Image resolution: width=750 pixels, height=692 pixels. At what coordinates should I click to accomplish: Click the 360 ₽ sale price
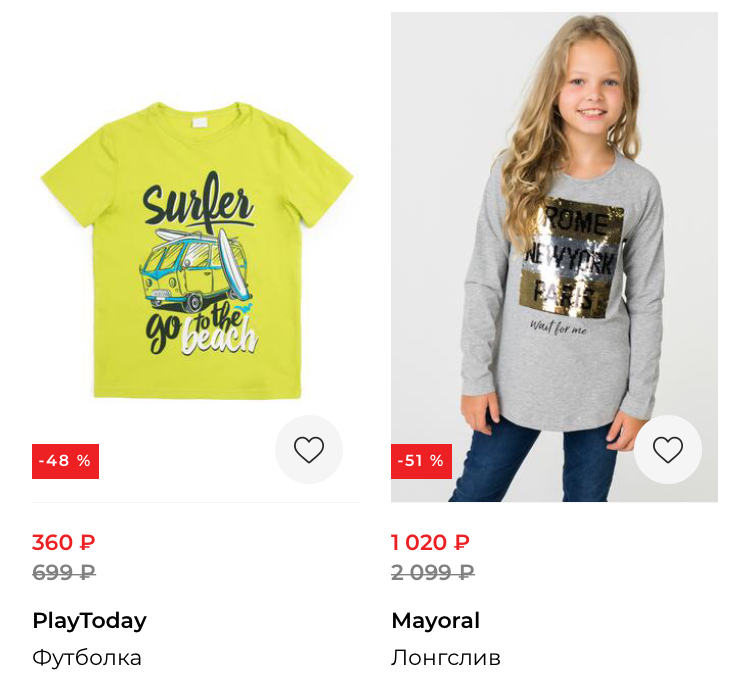click(64, 542)
